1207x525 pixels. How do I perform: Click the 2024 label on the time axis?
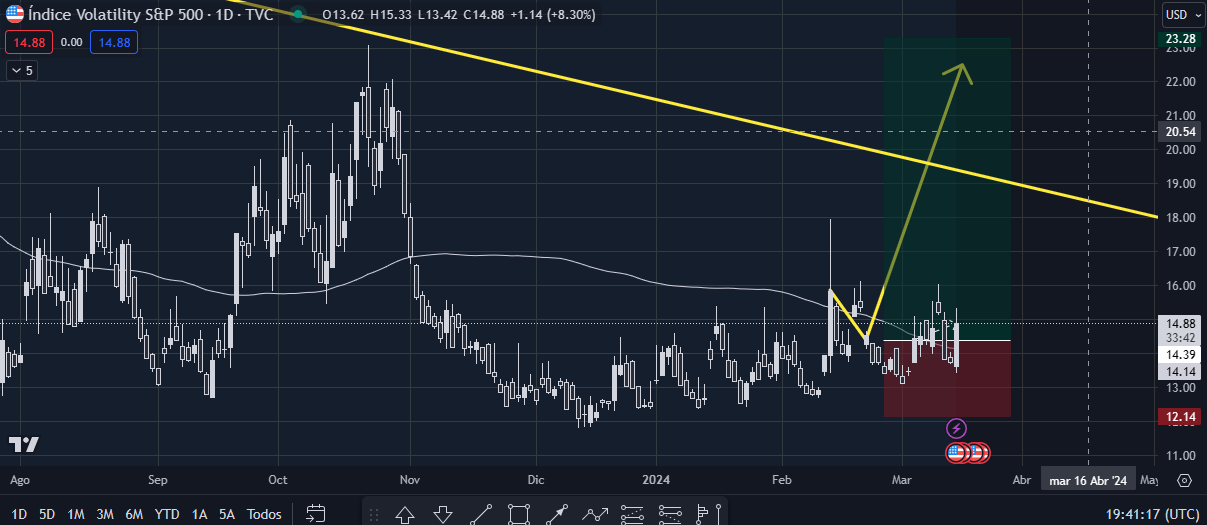click(655, 480)
